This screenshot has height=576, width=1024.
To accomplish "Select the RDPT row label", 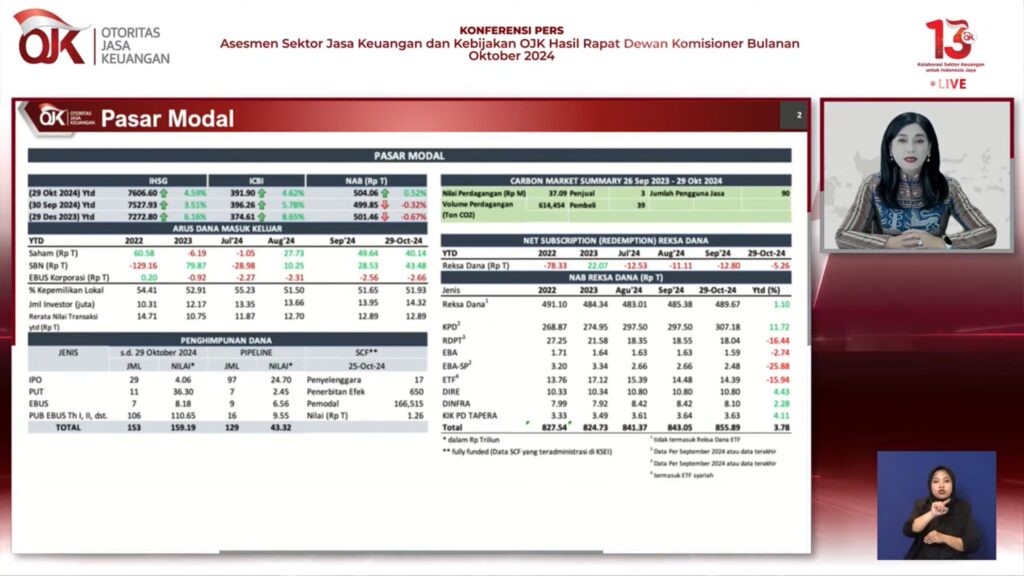I will point(454,340).
